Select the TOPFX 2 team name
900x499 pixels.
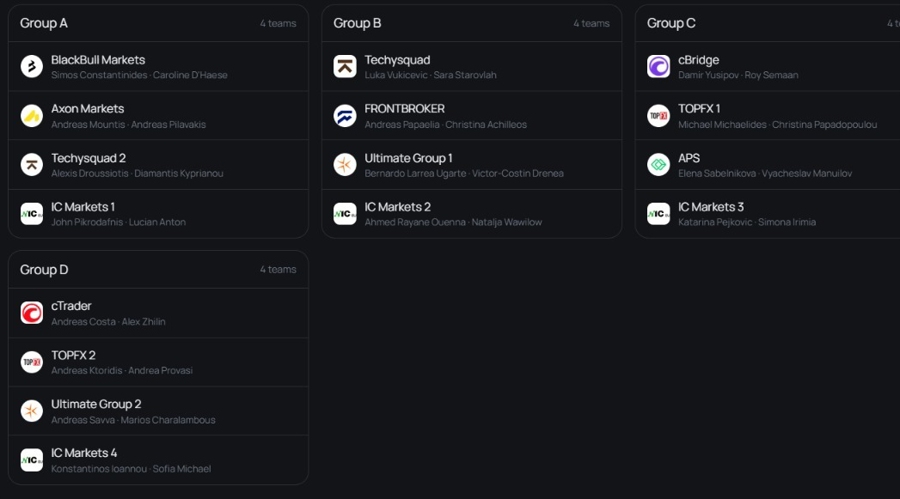(73, 355)
